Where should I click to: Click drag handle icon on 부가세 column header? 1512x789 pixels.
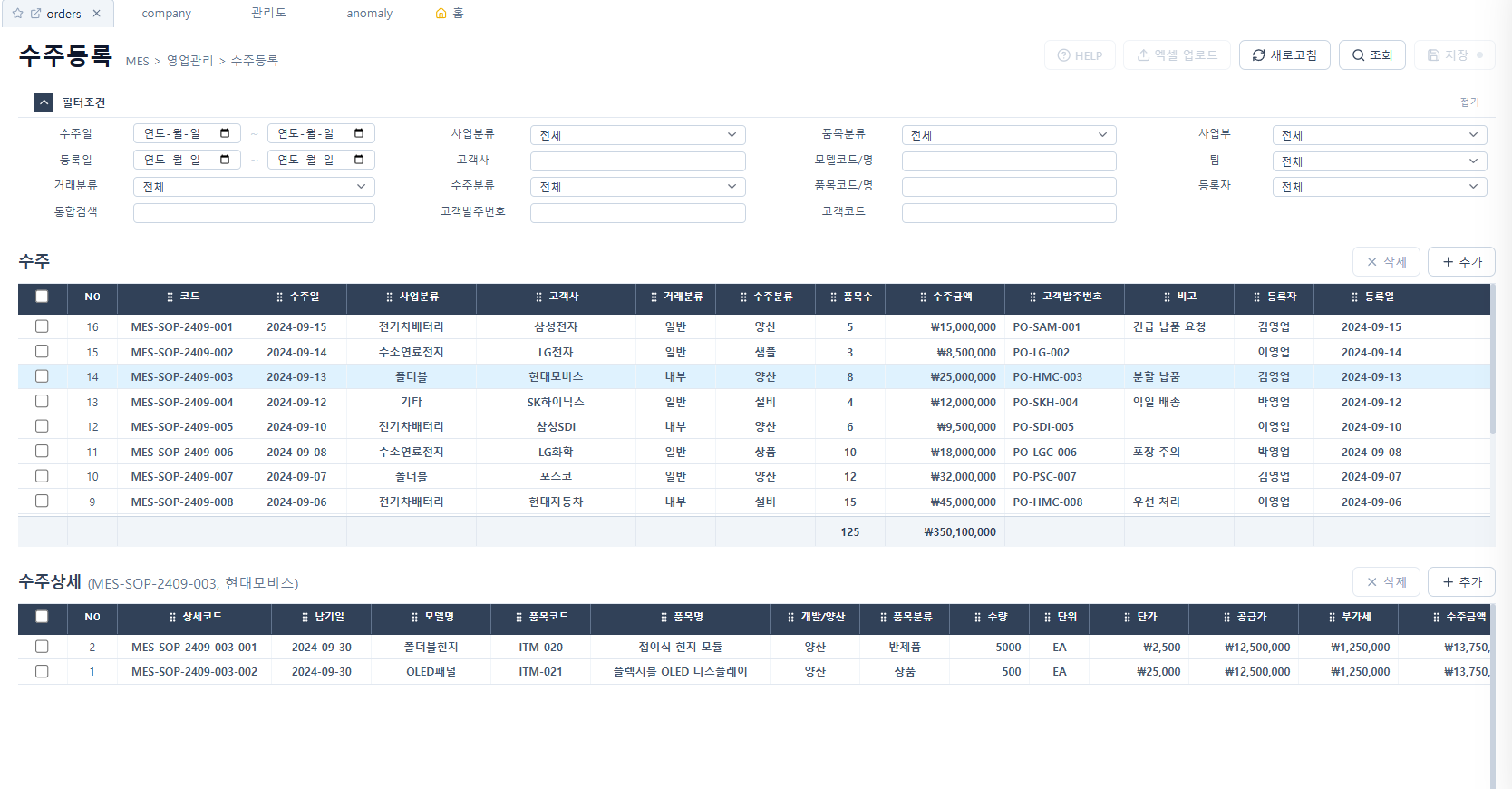[x=1333, y=617]
